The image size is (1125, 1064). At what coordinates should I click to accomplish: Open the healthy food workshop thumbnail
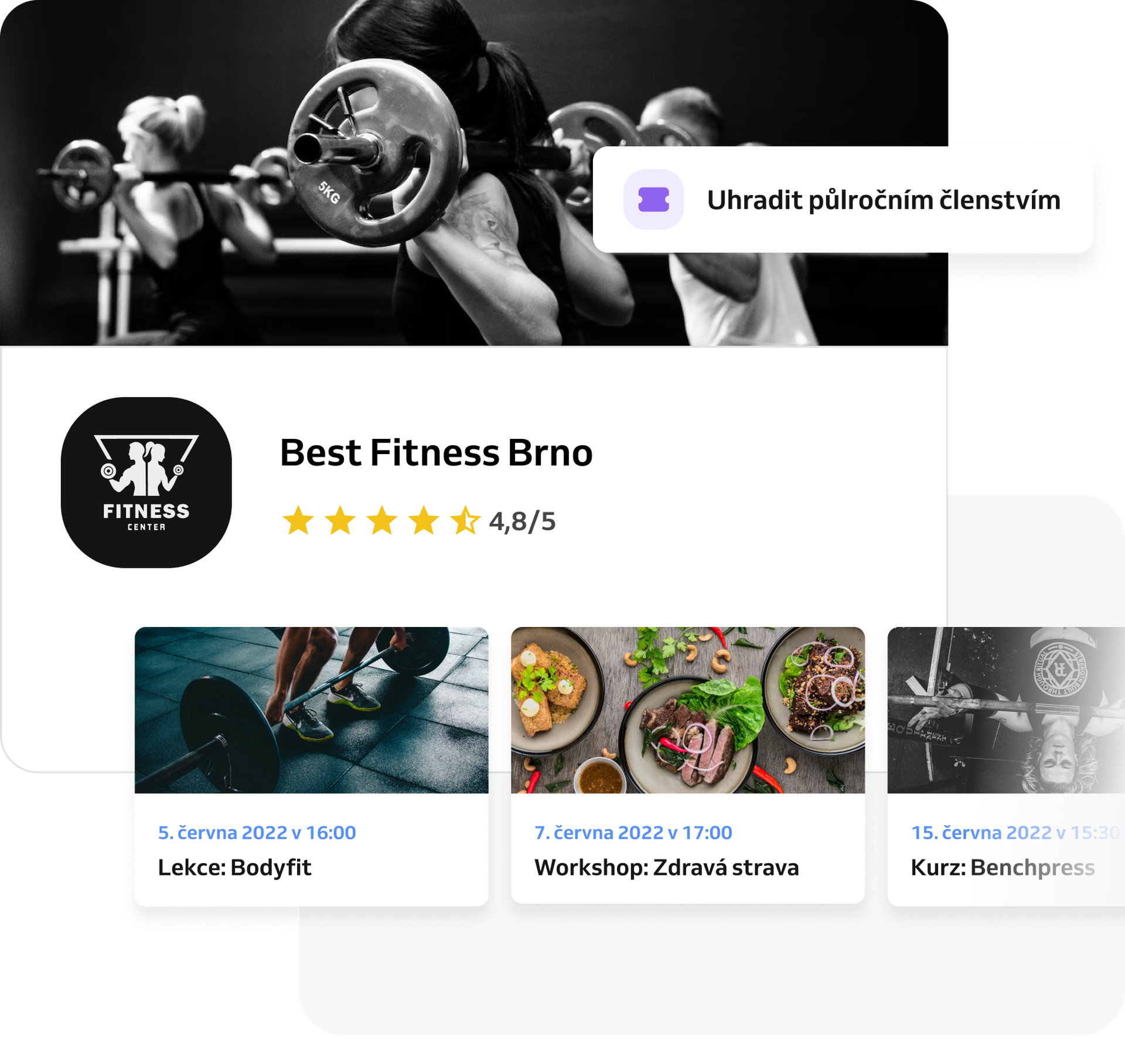click(688, 710)
